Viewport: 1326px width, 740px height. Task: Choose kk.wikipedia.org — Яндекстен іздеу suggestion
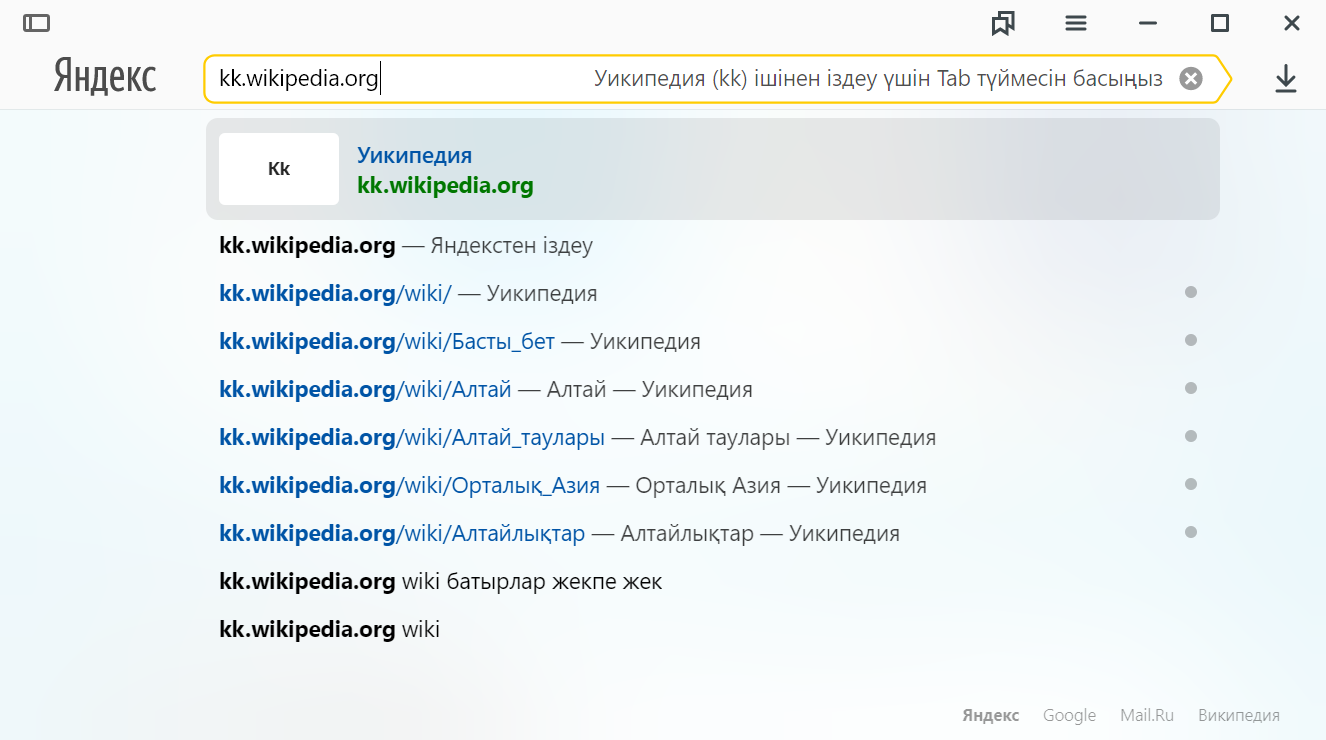406,246
